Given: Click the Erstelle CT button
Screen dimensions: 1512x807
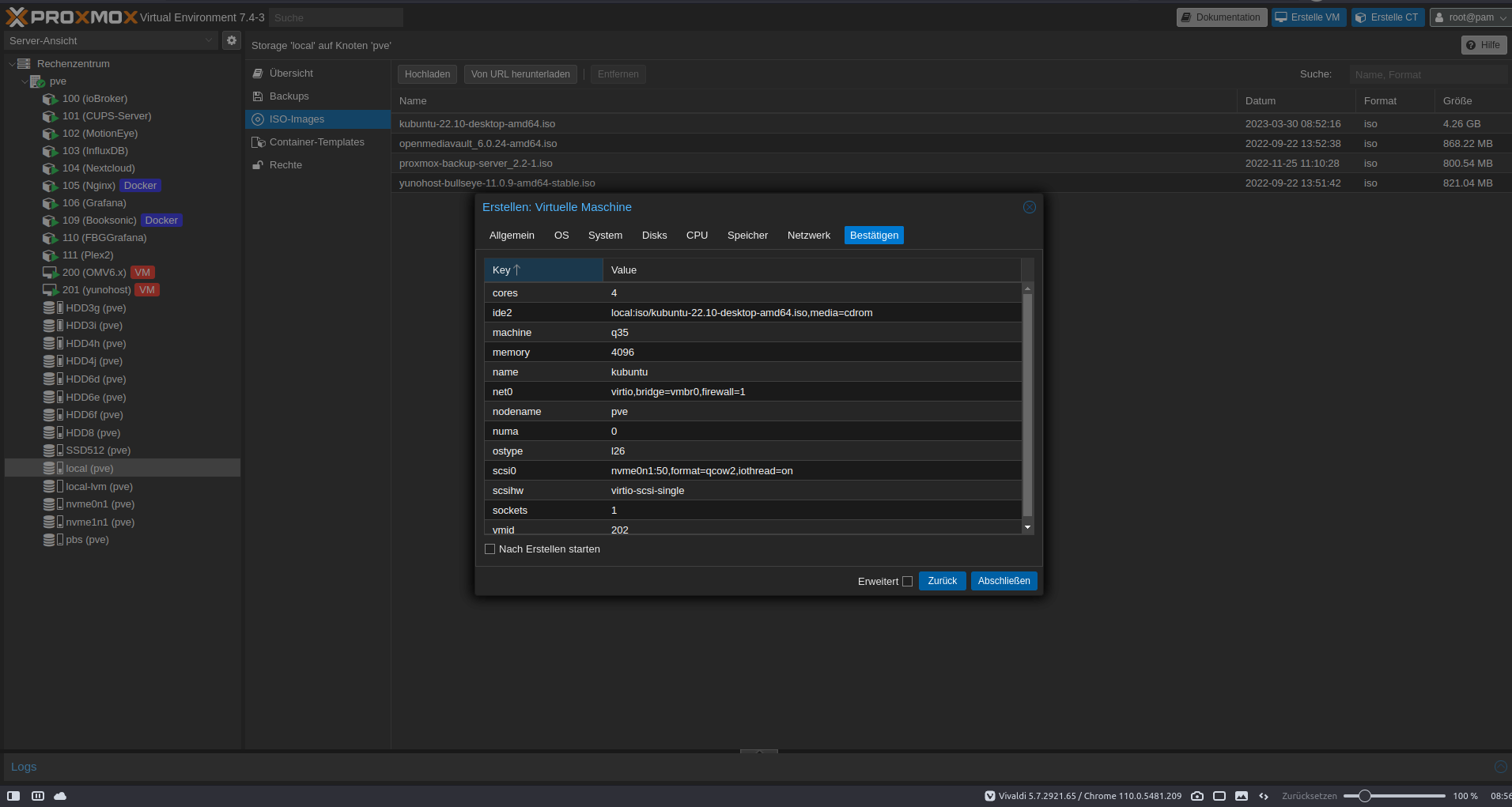Looking at the screenshot, I should pyautogui.click(x=1387, y=17).
